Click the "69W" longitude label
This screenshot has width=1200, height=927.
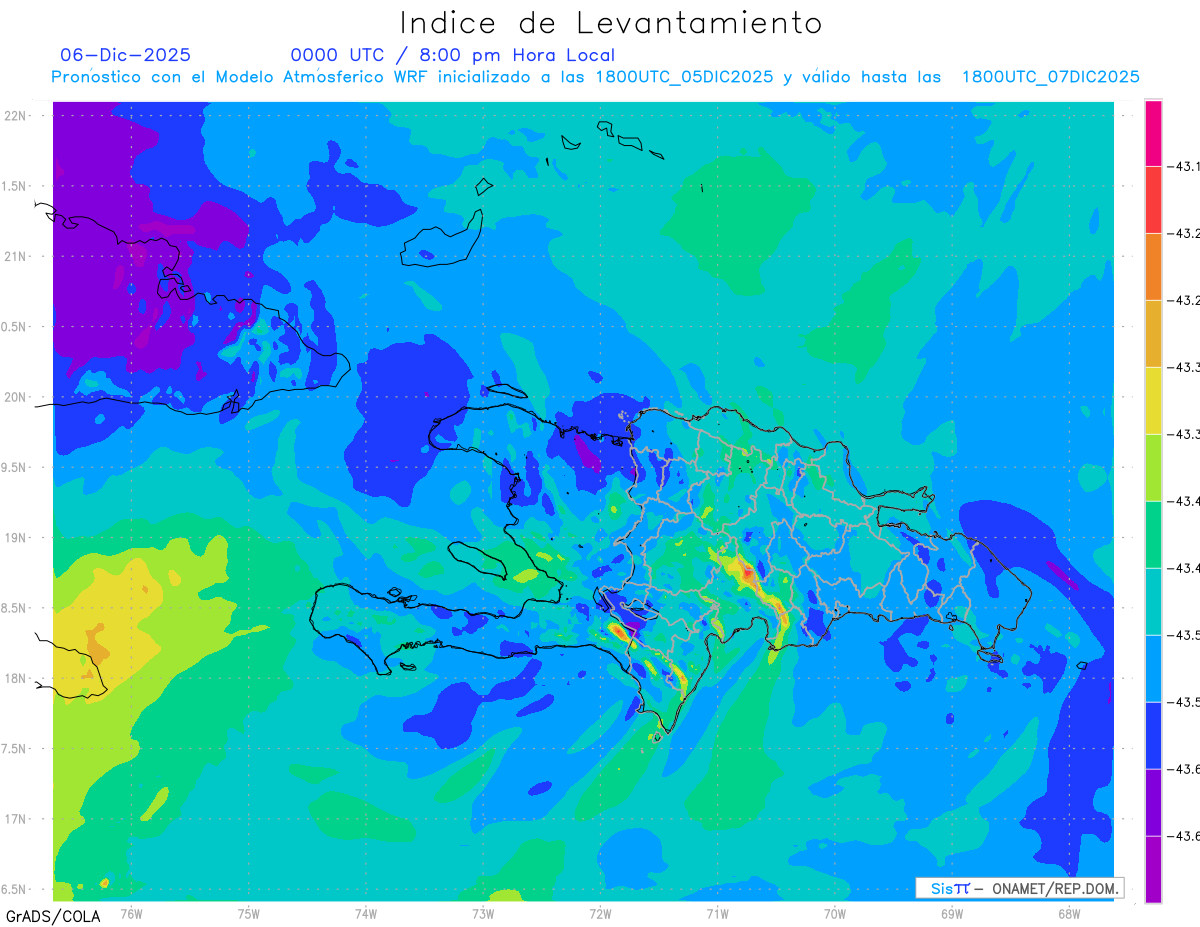coord(952,914)
